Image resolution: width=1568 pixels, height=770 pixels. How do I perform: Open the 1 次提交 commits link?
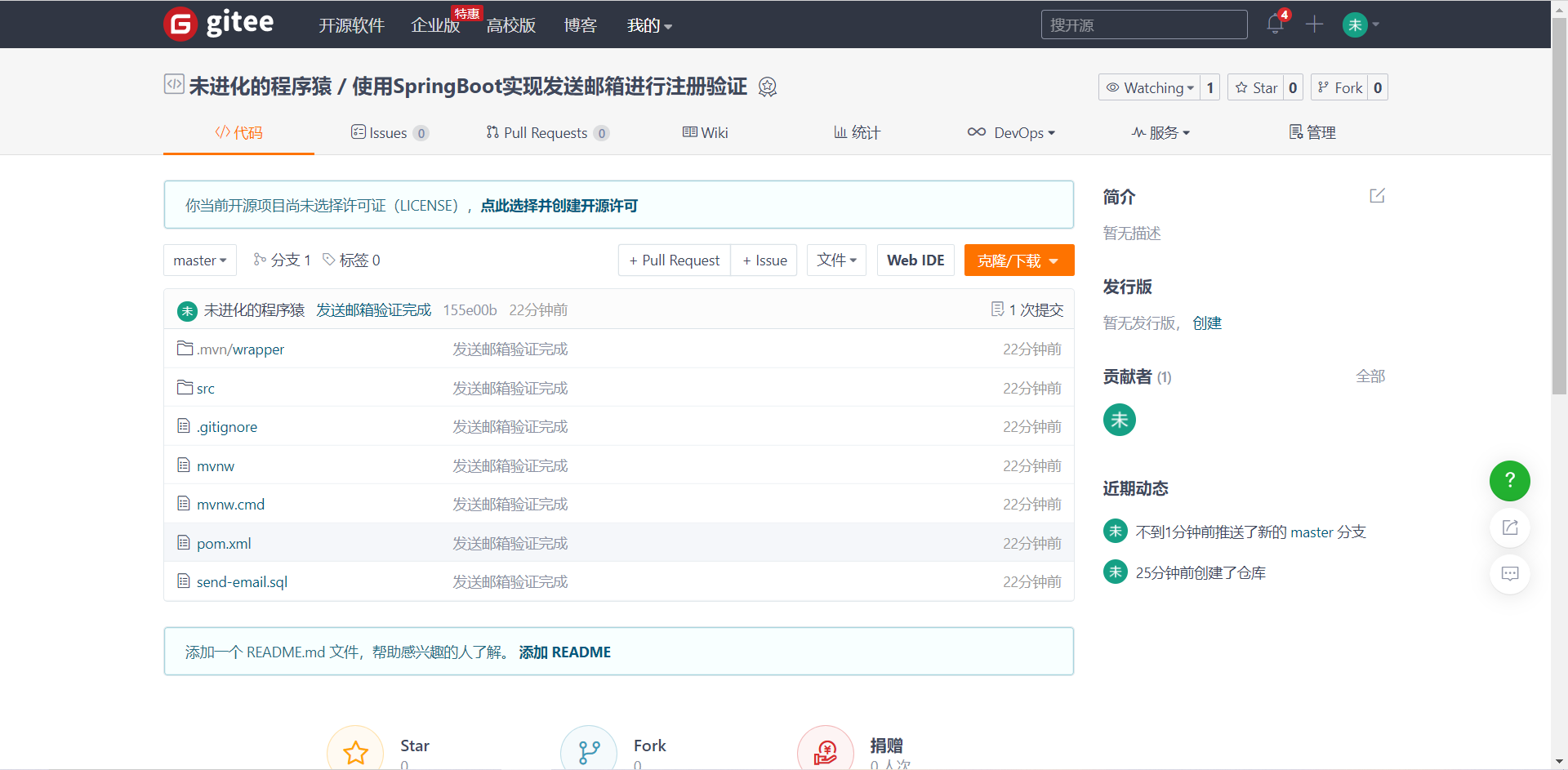(1027, 310)
